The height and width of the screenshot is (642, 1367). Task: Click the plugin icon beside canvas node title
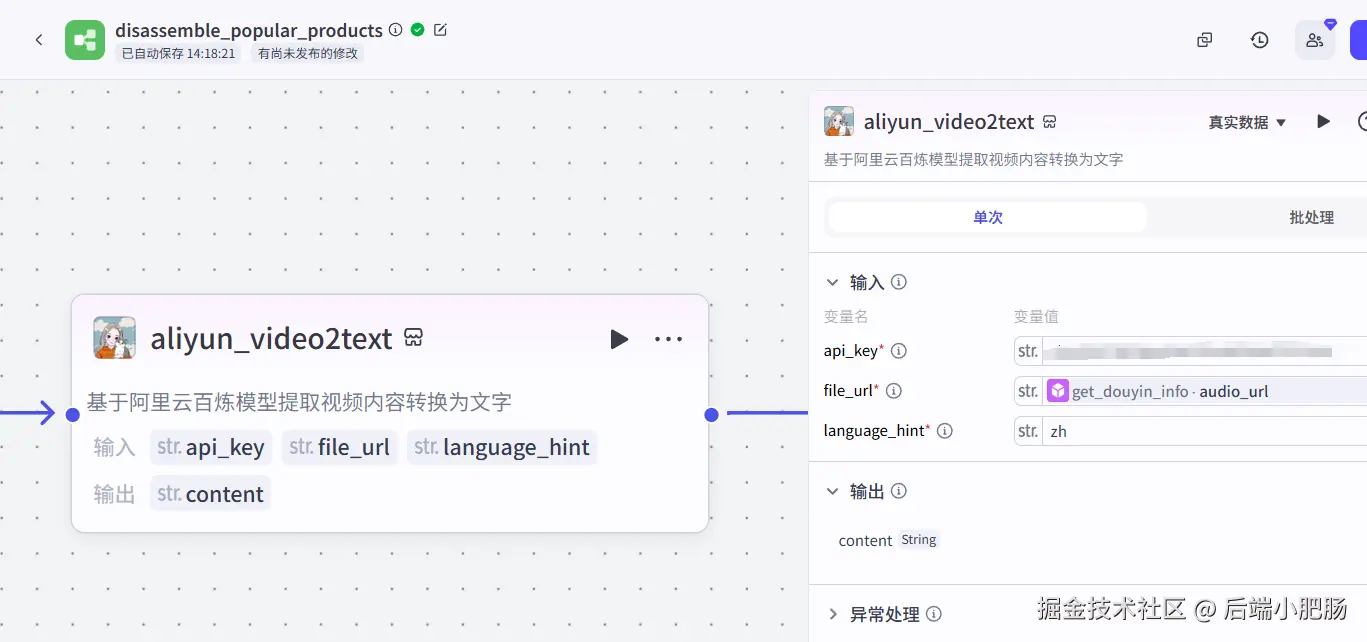click(x=413, y=338)
